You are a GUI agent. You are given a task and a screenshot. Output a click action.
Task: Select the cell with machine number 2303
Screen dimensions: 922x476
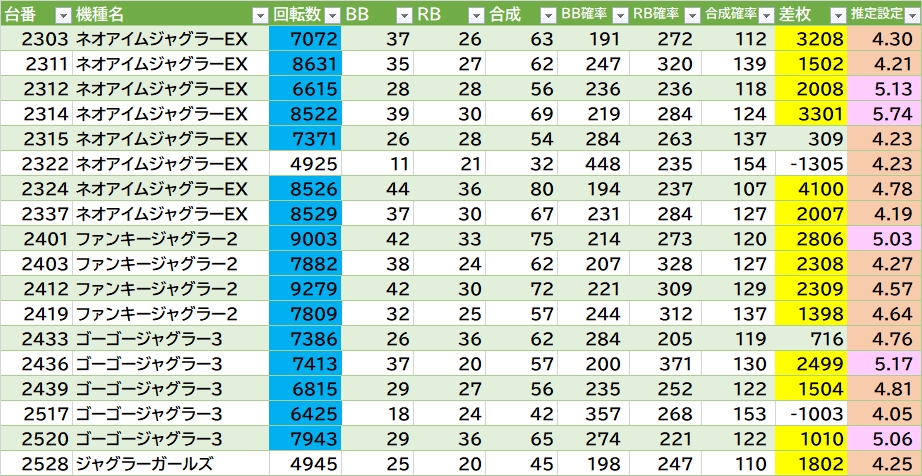point(36,39)
